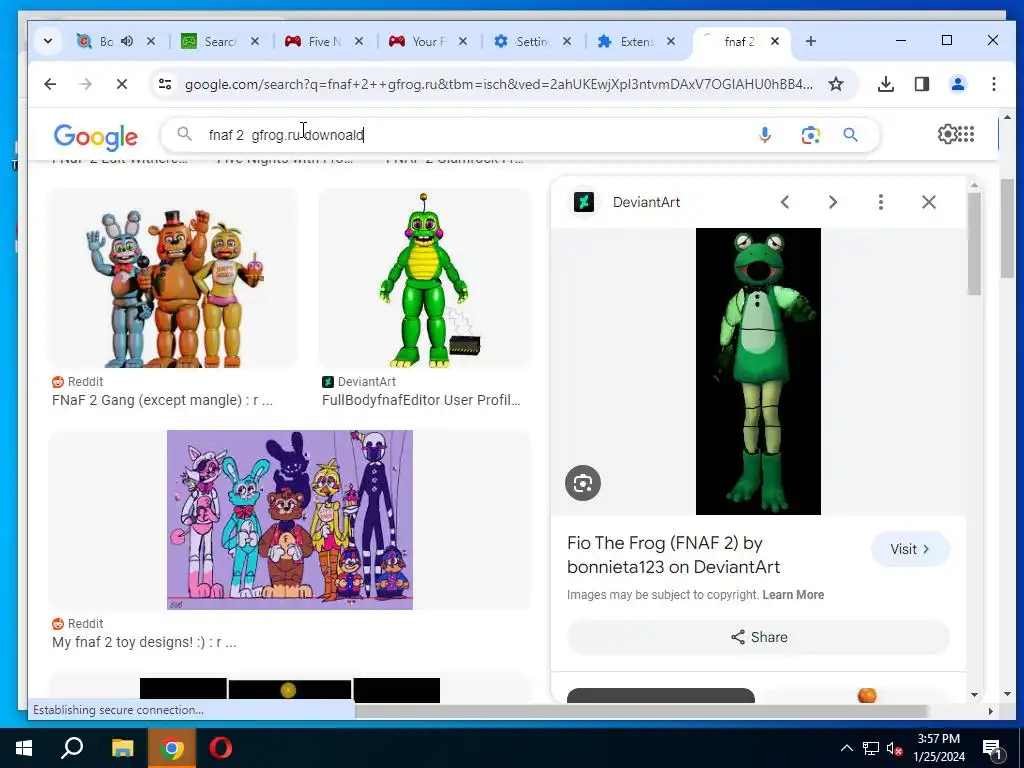Switch to the Extensions tab
This screenshot has height=768, width=1024.
coord(635,41)
